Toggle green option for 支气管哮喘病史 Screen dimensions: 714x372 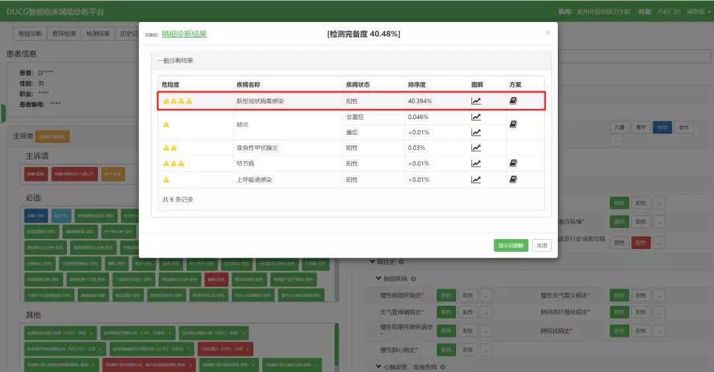click(x=446, y=312)
